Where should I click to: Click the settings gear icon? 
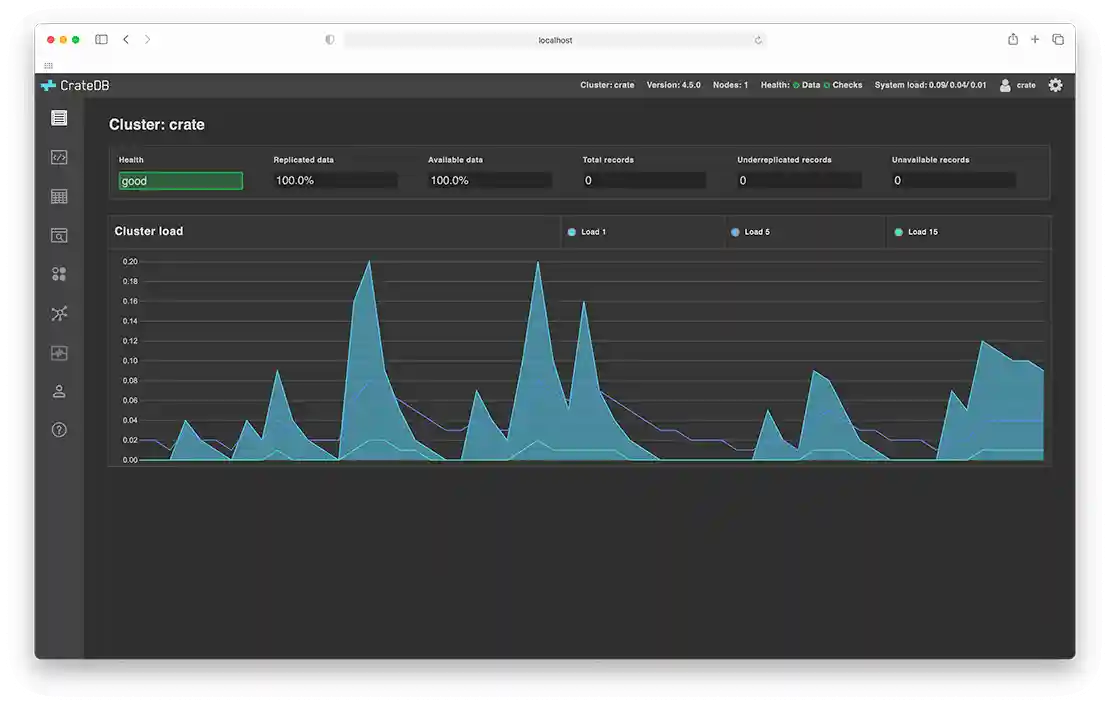pos(1055,85)
